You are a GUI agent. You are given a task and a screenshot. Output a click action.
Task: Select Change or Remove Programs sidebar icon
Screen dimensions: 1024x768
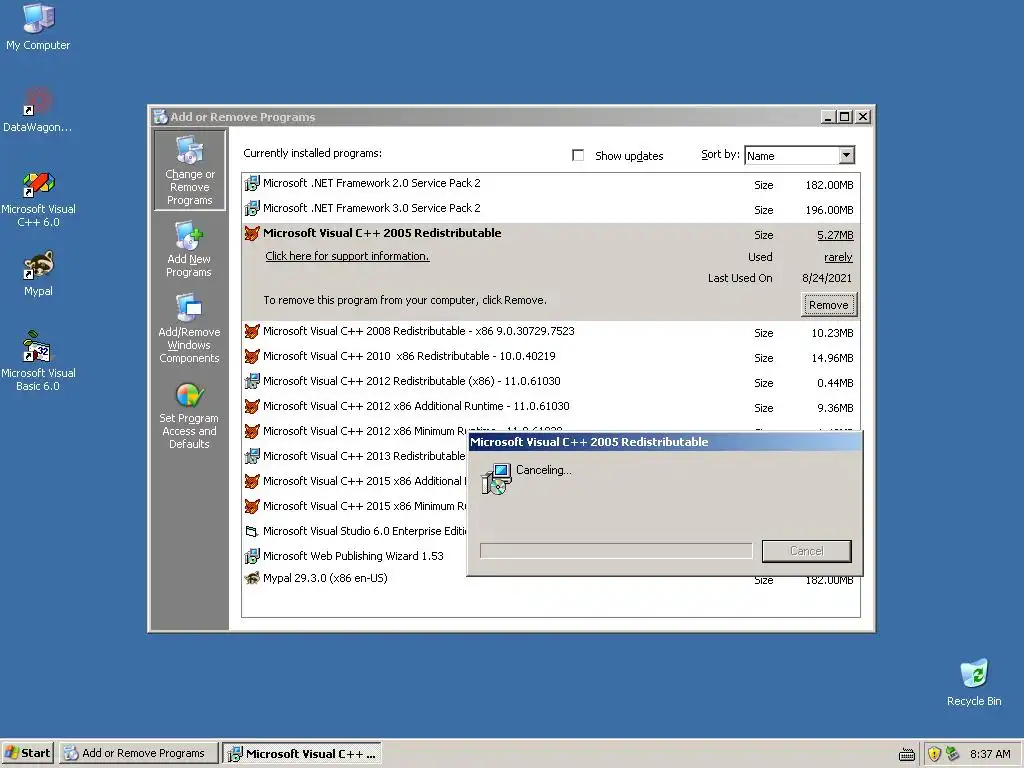(189, 170)
